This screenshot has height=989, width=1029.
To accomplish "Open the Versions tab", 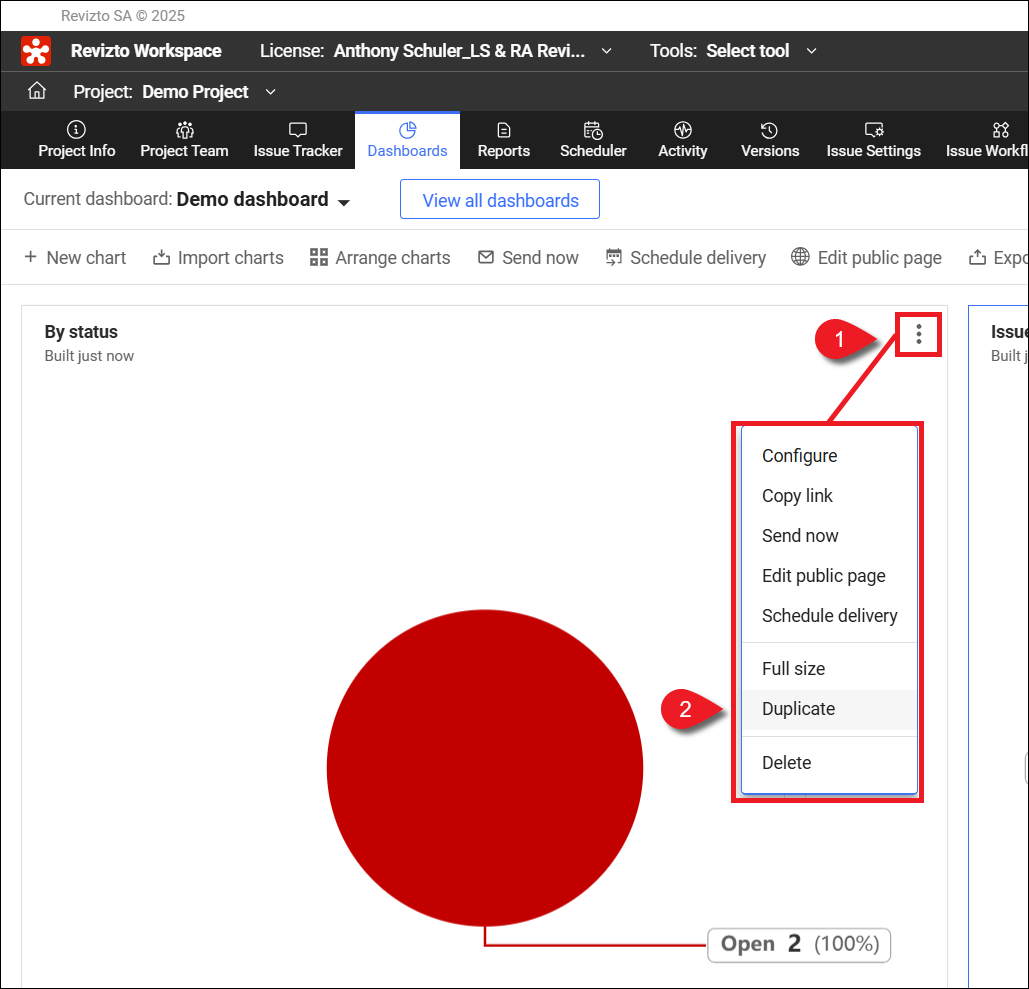I will coord(770,140).
